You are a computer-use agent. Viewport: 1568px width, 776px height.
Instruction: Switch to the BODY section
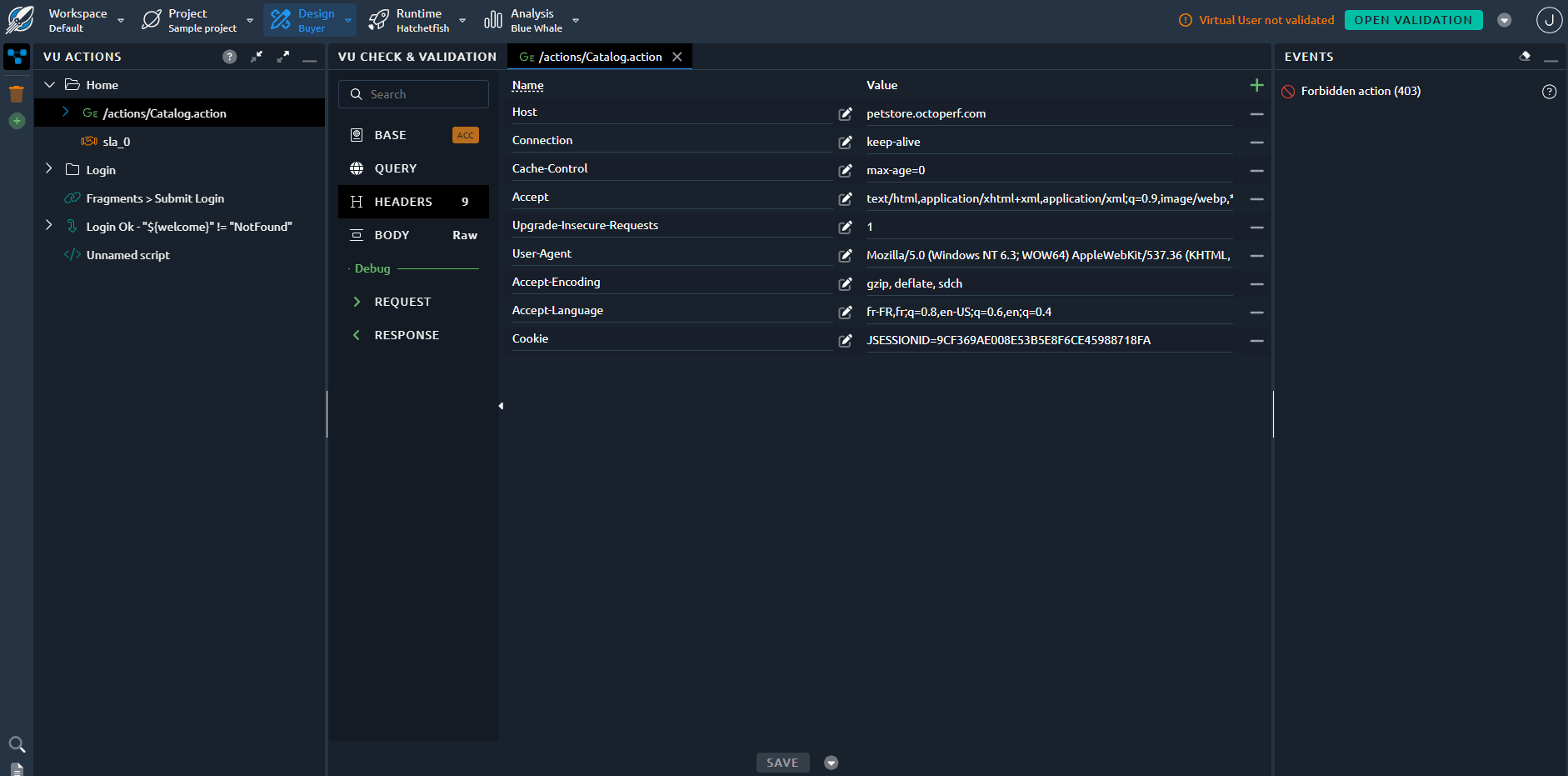pyautogui.click(x=393, y=235)
